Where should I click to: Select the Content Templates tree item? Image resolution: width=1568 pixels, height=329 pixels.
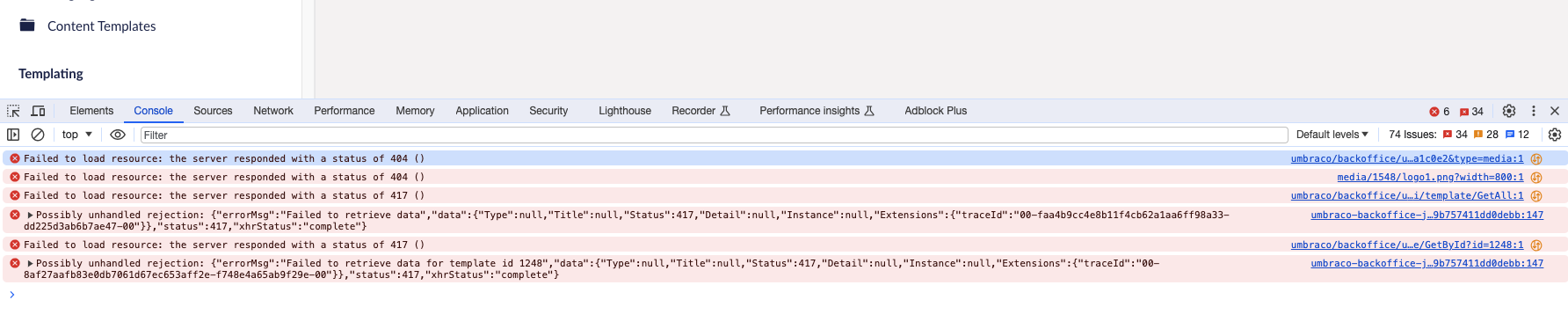[102, 26]
